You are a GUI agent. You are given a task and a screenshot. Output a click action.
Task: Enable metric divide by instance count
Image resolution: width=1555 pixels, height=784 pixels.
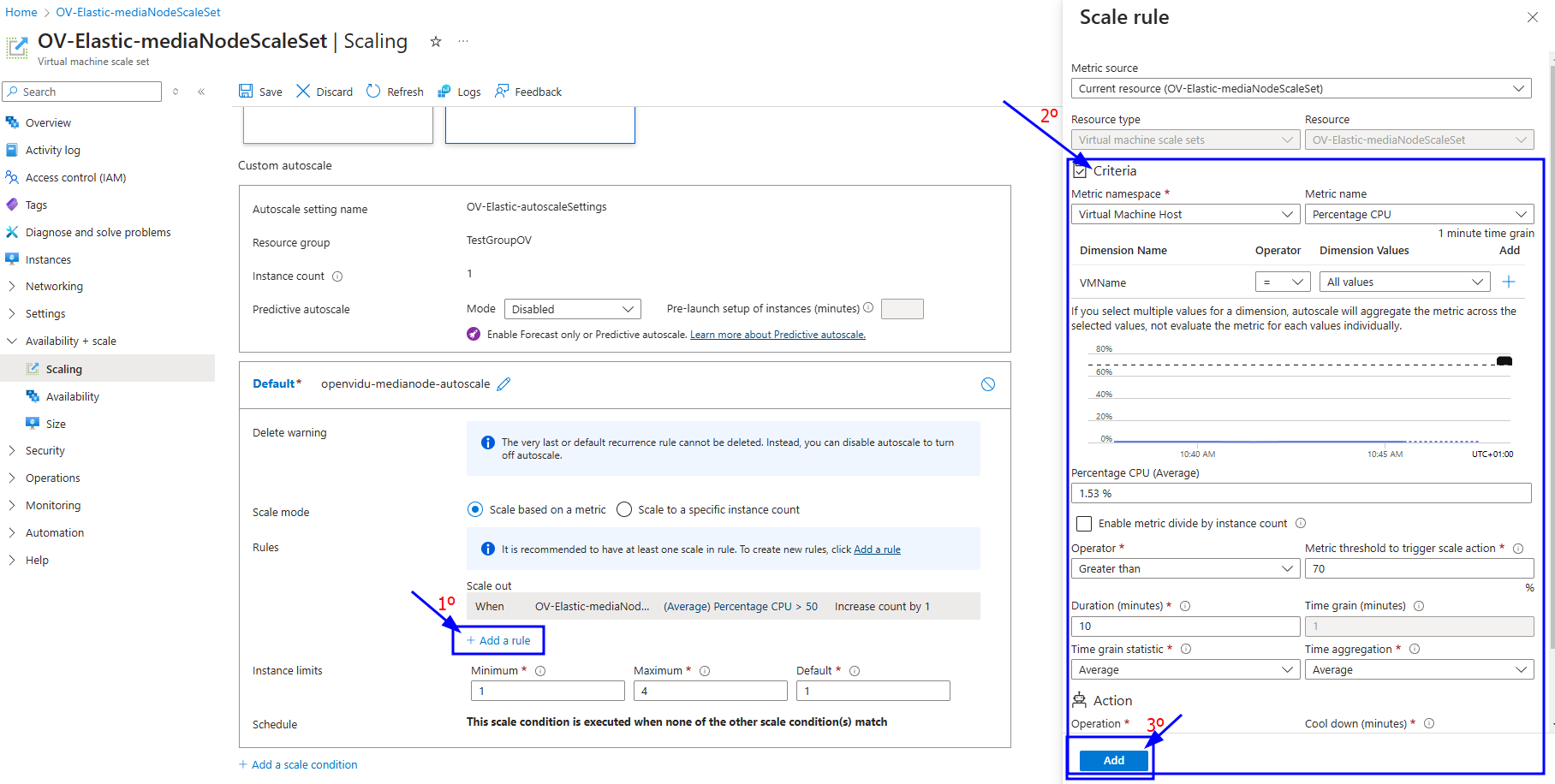point(1084,524)
